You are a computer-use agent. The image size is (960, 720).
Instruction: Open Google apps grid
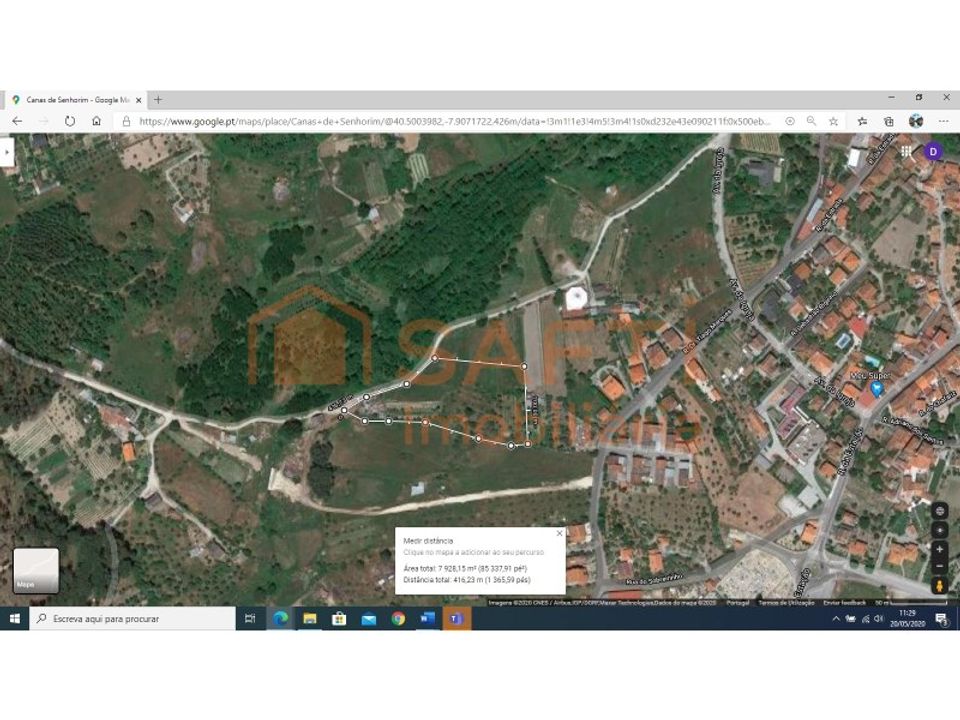pyautogui.click(x=906, y=151)
